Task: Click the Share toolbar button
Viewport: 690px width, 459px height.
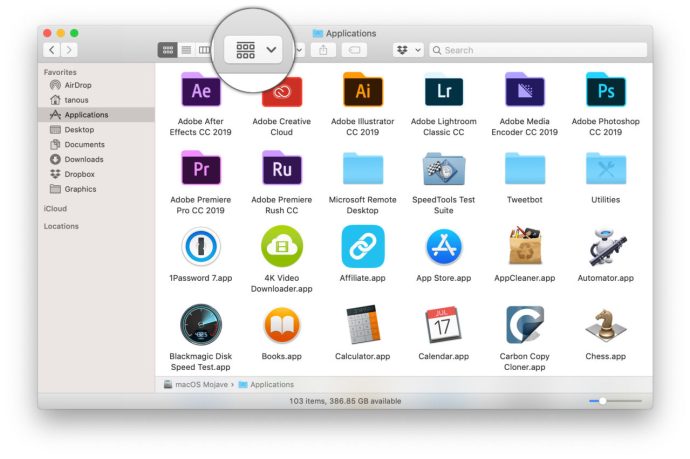Action: (x=323, y=50)
